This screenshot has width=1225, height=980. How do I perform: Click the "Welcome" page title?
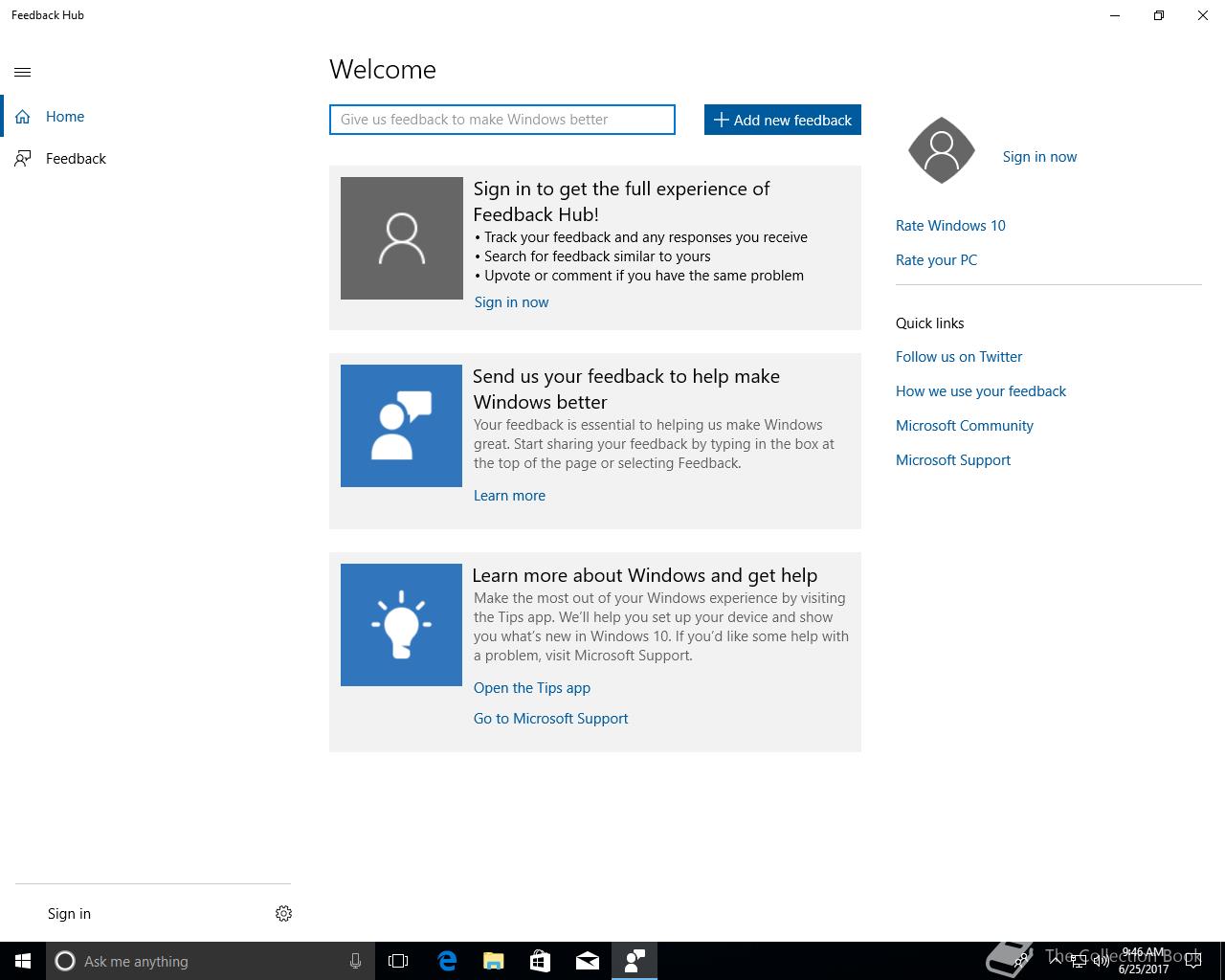383,70
